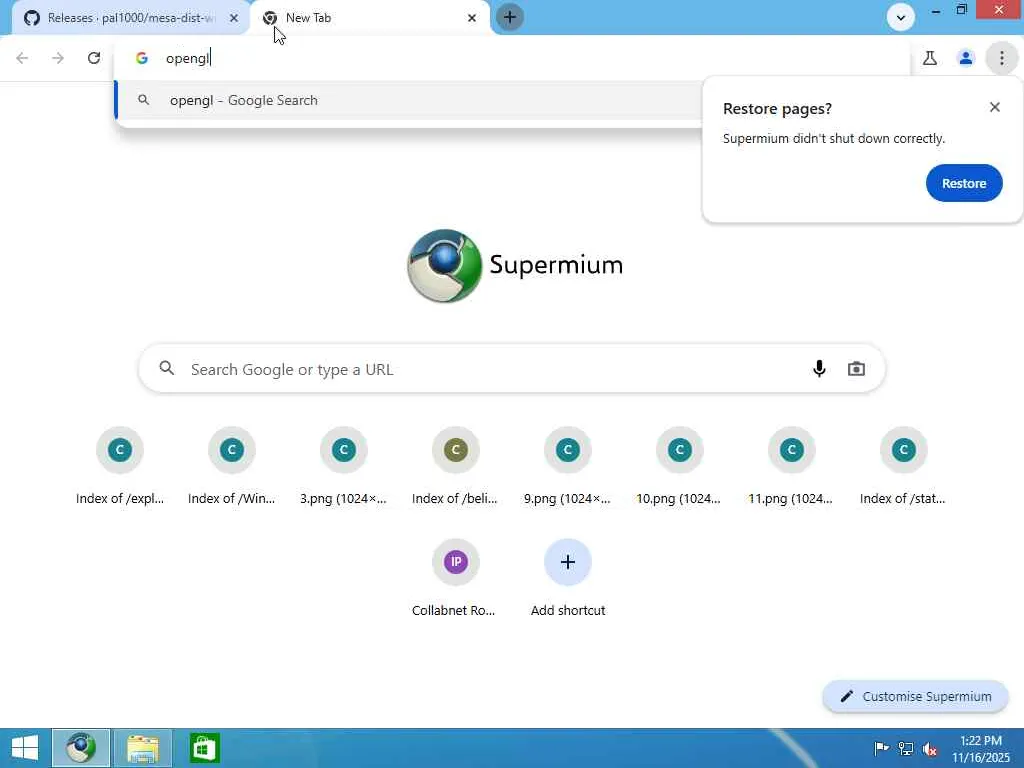Viewport: 1024px width, 768px height.
Task: Dismiss the Restore pages popup
Action: tap(995, 107)
